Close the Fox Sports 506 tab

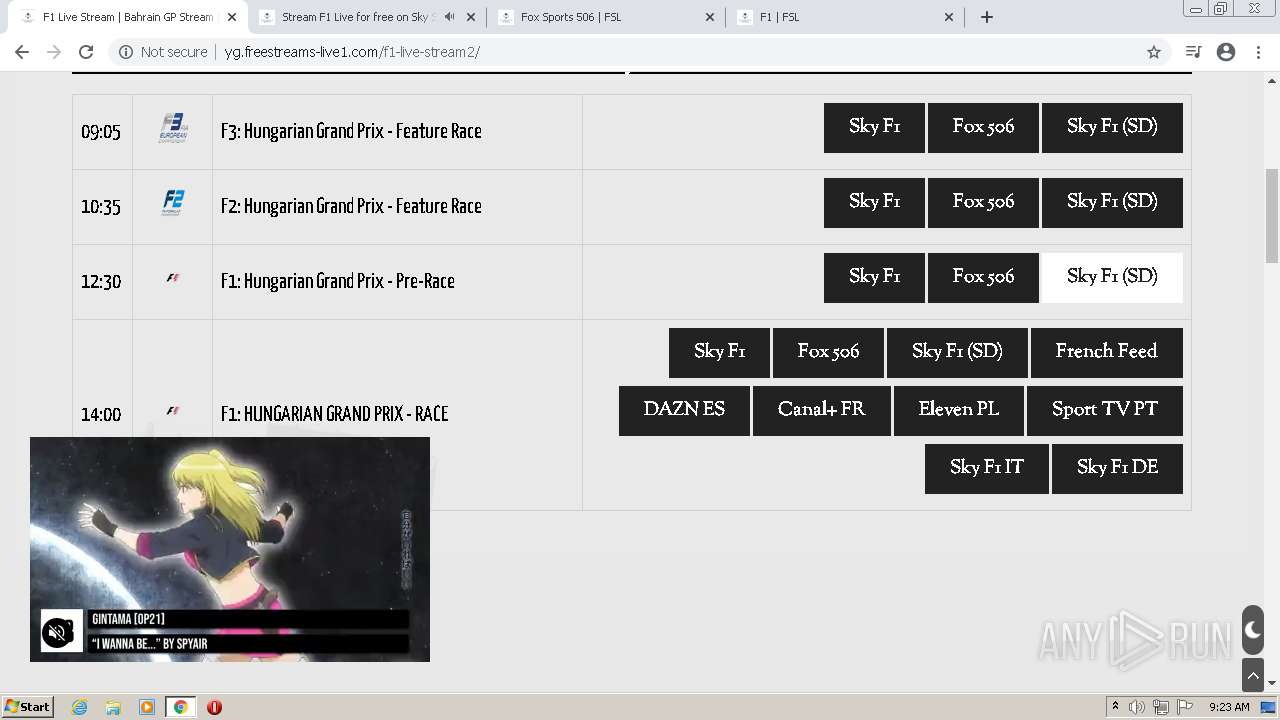[710, 17]
